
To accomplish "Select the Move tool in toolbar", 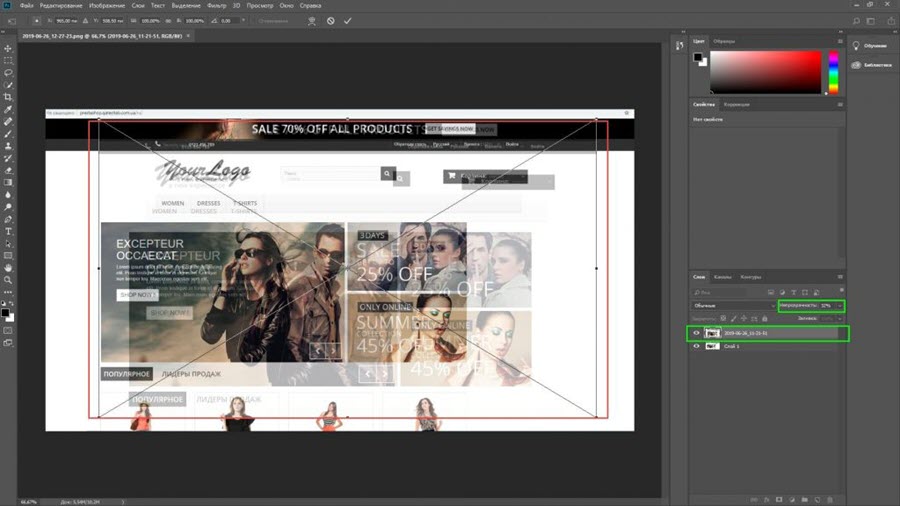I will coord(8,48).
